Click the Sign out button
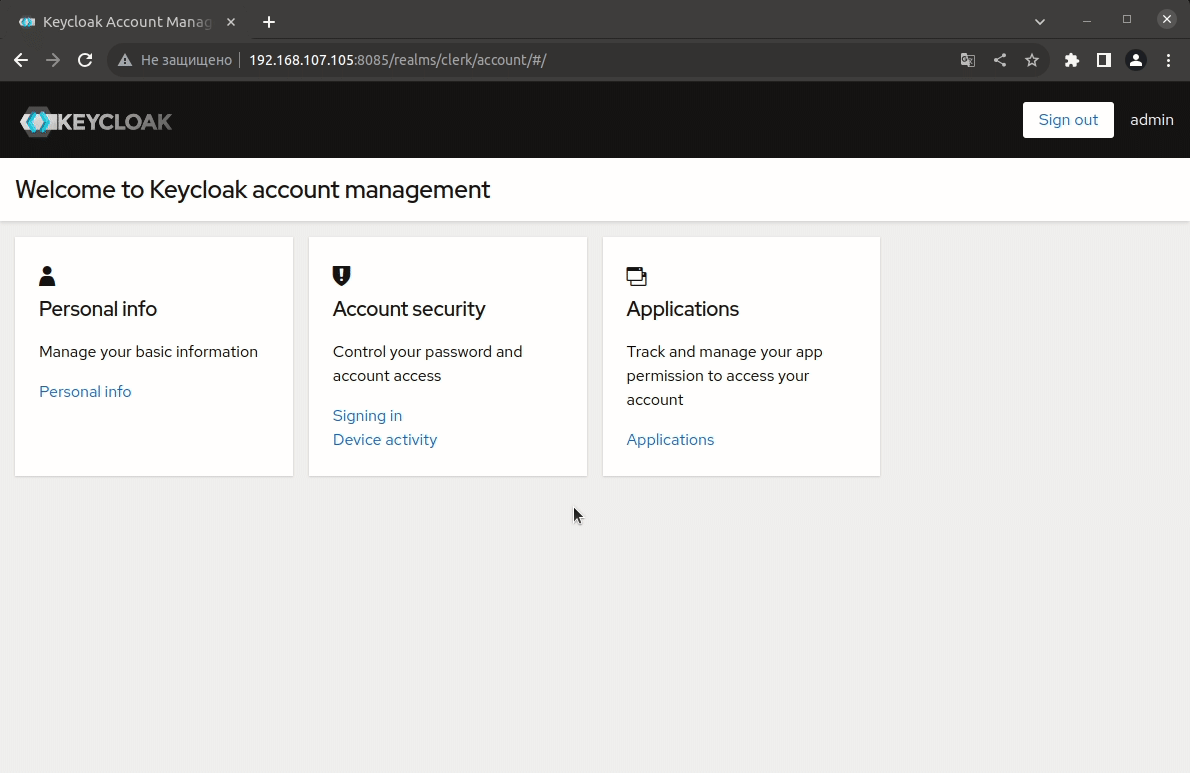Viewport: 1190px width, 773px height. coord(1068,120)
